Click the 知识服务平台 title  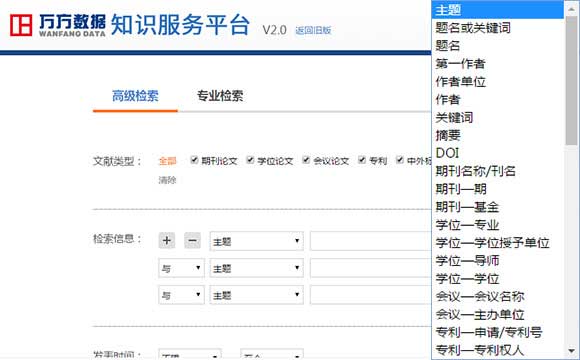coord(181,25)
